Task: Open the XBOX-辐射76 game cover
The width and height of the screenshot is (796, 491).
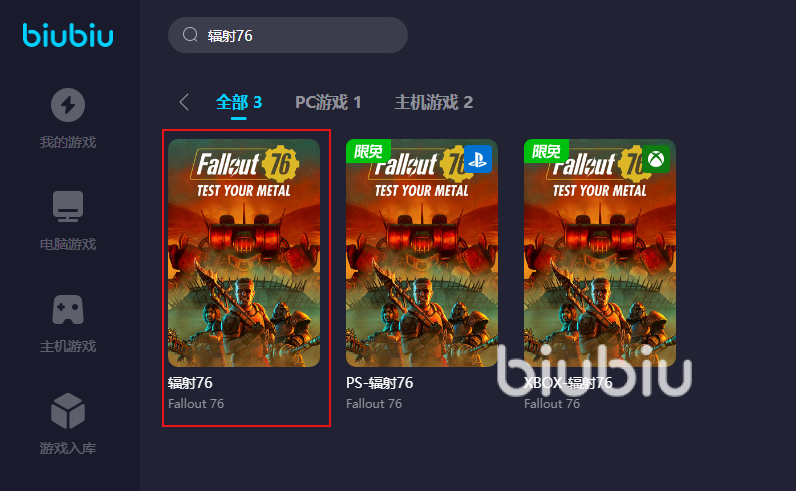Action: pyautogui.click(x=600, y=253)
